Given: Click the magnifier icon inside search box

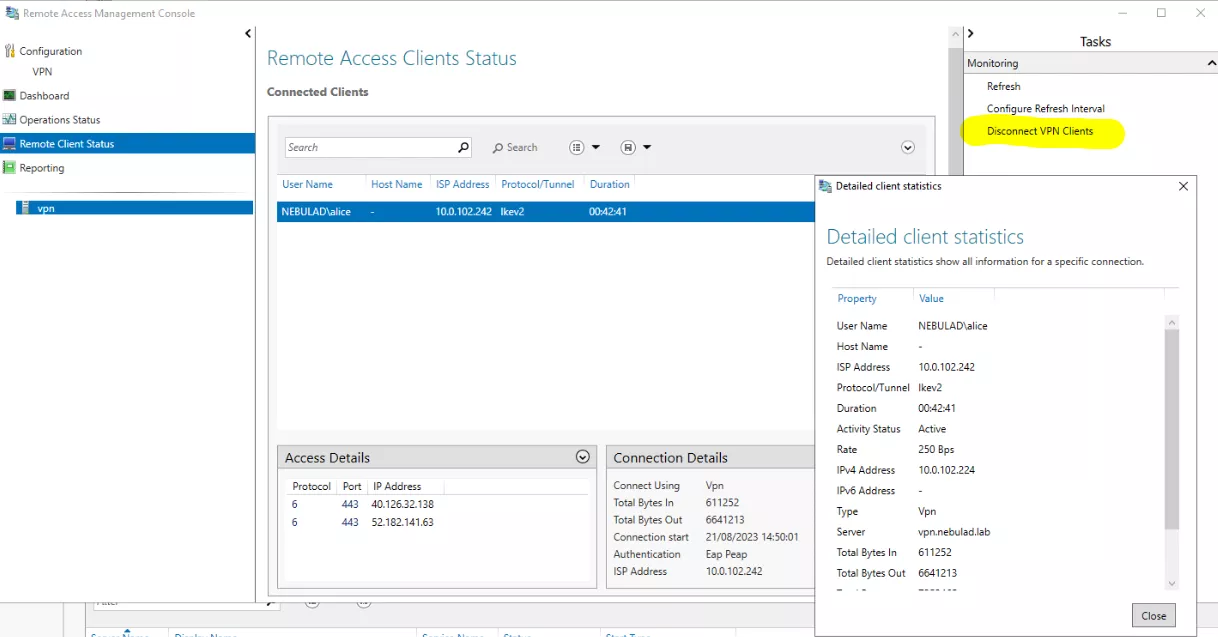Looking at the screenshot, I should 463,147.
